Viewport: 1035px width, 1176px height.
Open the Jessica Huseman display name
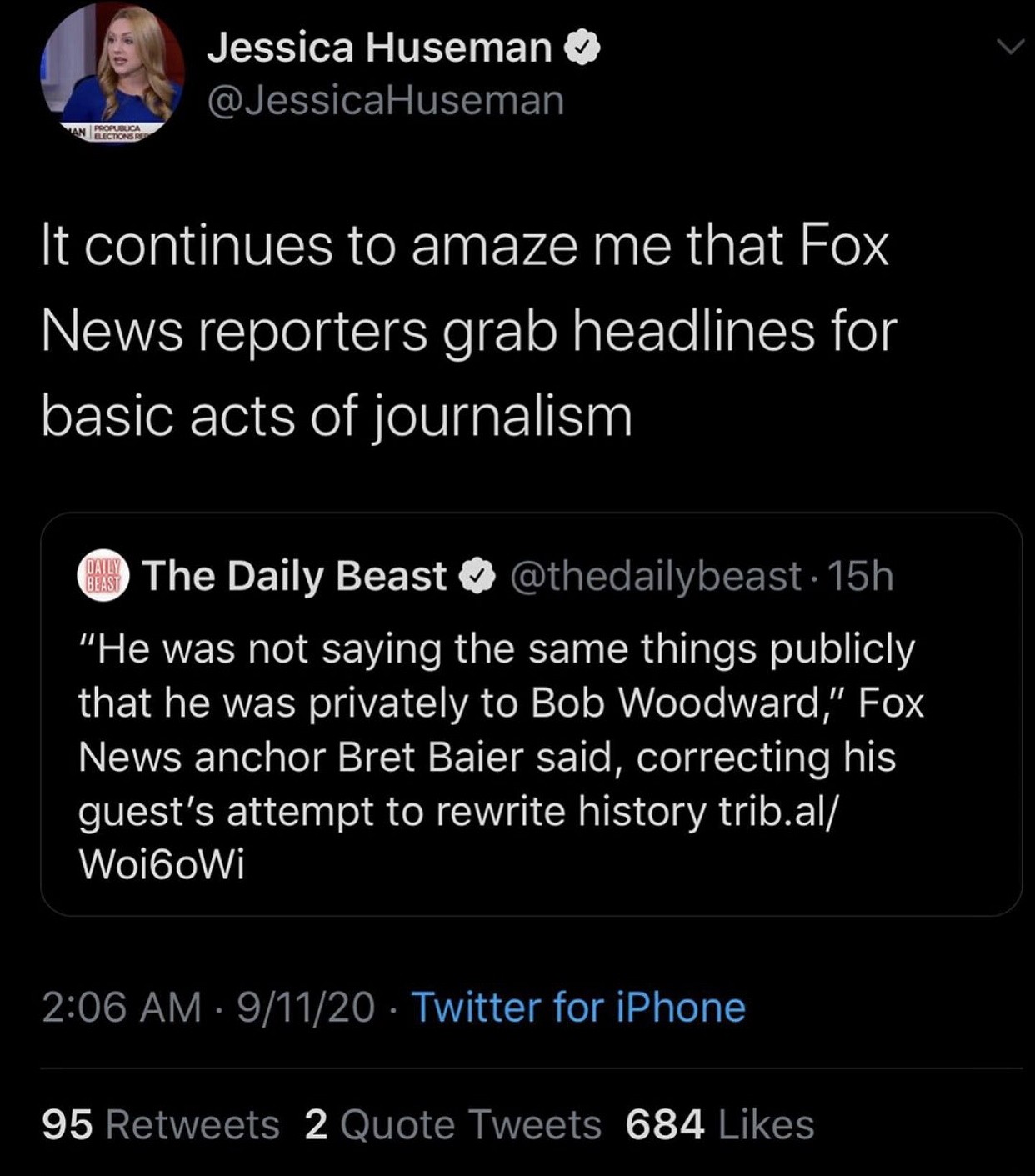tap(379, 48)
